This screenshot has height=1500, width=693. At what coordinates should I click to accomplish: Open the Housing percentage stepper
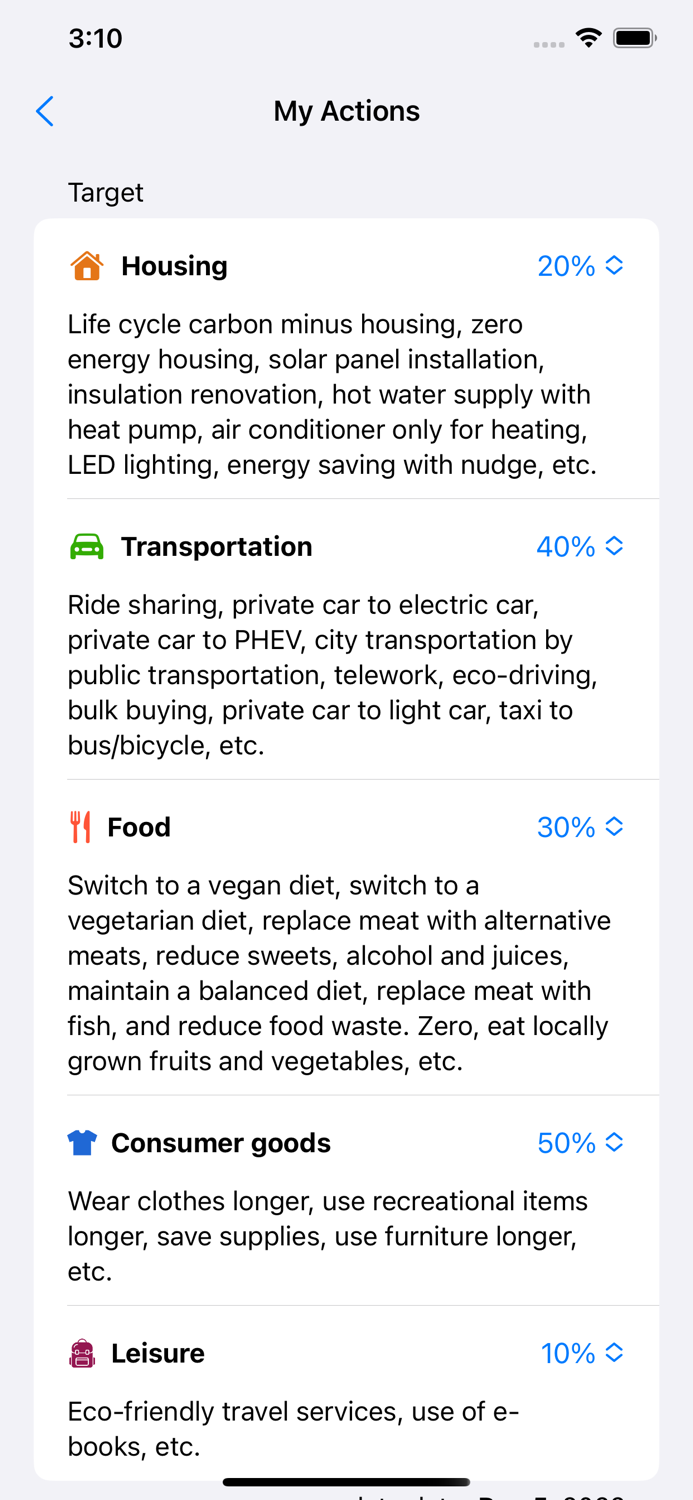coord(616,266)
